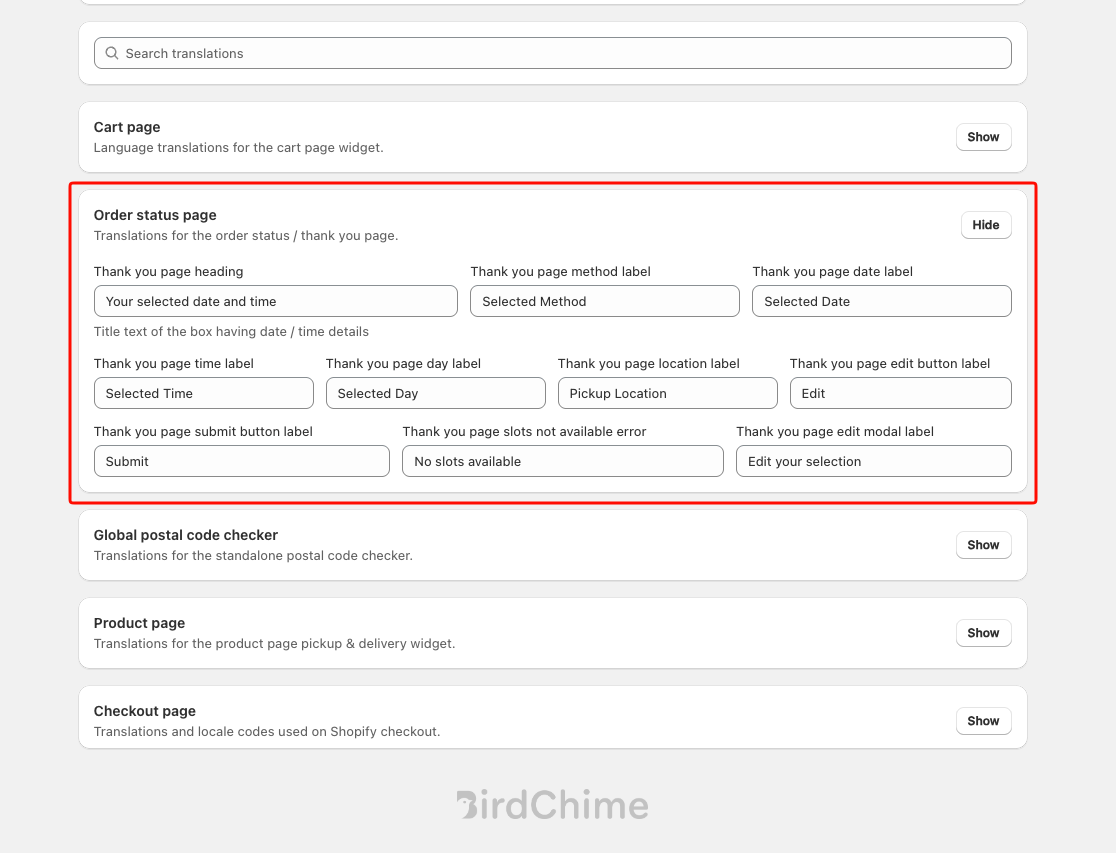The image size is (1116, 853).
Task: Edit the Submit button label field
Action: [241, 461]
